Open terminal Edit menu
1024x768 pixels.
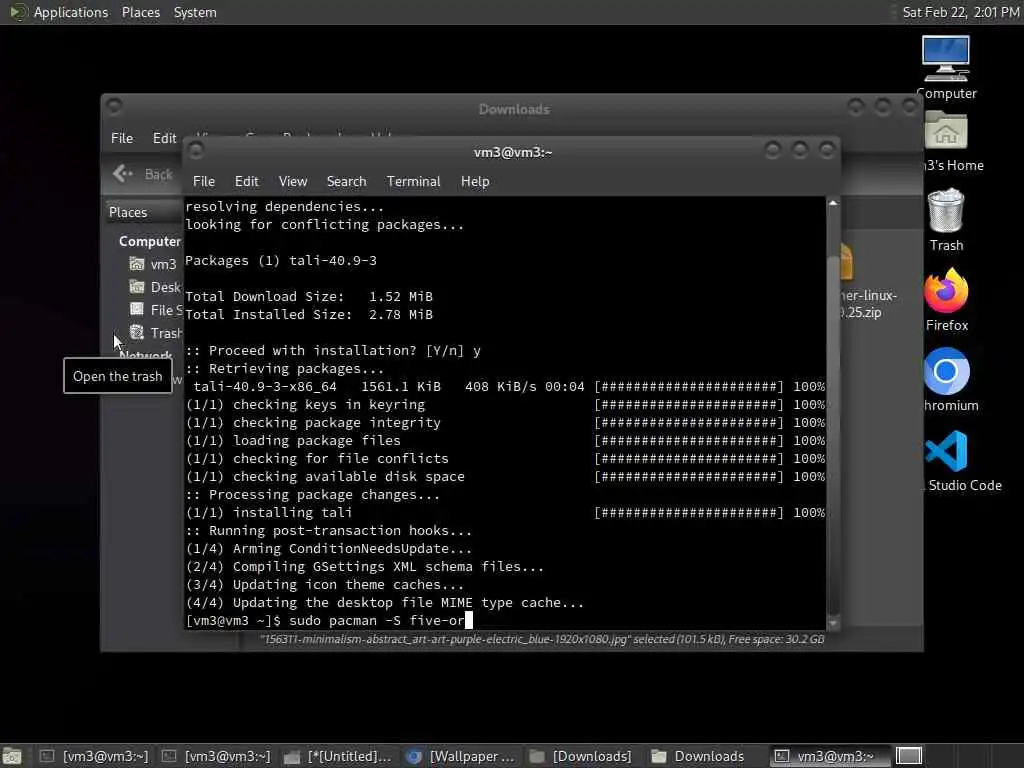coord(246,182)
